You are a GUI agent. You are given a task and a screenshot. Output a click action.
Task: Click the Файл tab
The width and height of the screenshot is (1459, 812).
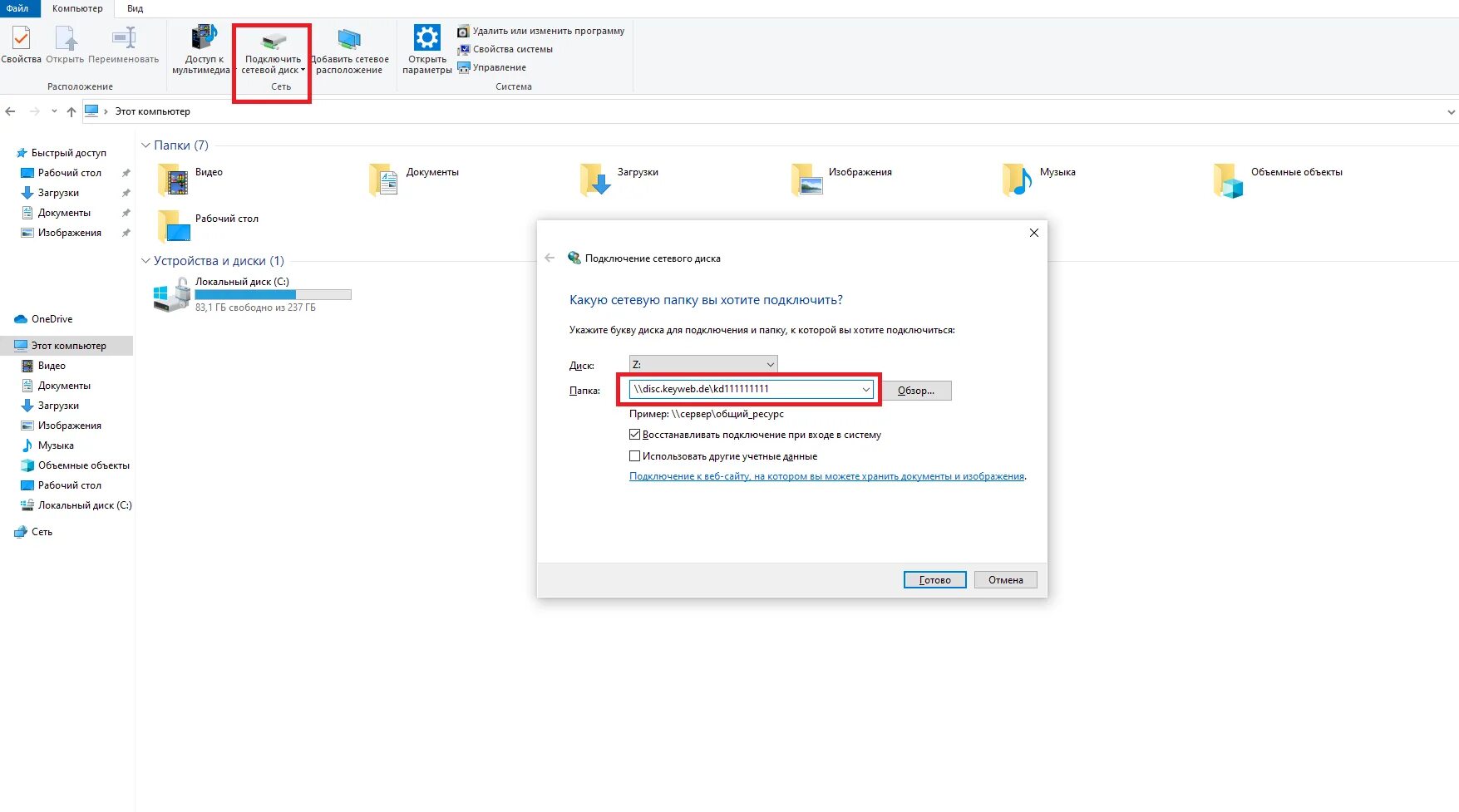click(17, 8)
